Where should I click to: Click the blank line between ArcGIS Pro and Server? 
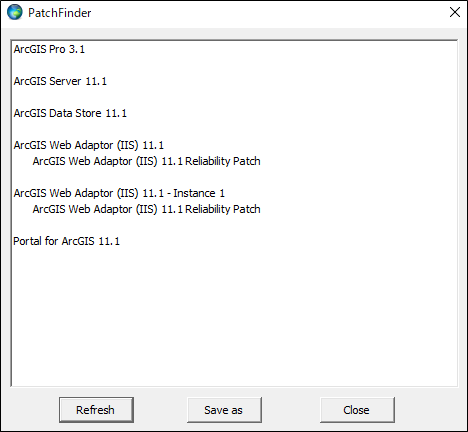[234, 65]
